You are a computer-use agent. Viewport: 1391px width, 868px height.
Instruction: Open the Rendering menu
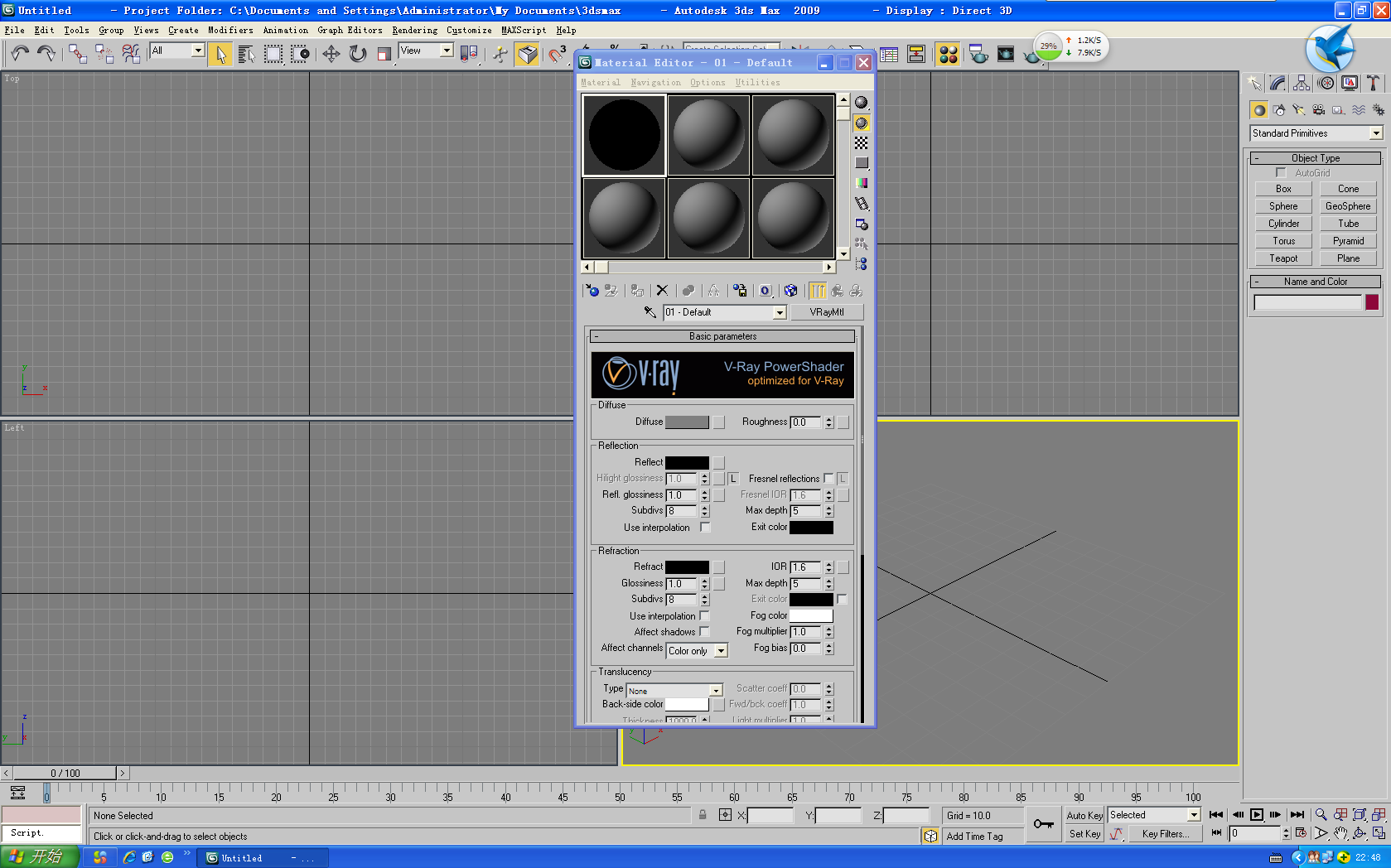414,30
